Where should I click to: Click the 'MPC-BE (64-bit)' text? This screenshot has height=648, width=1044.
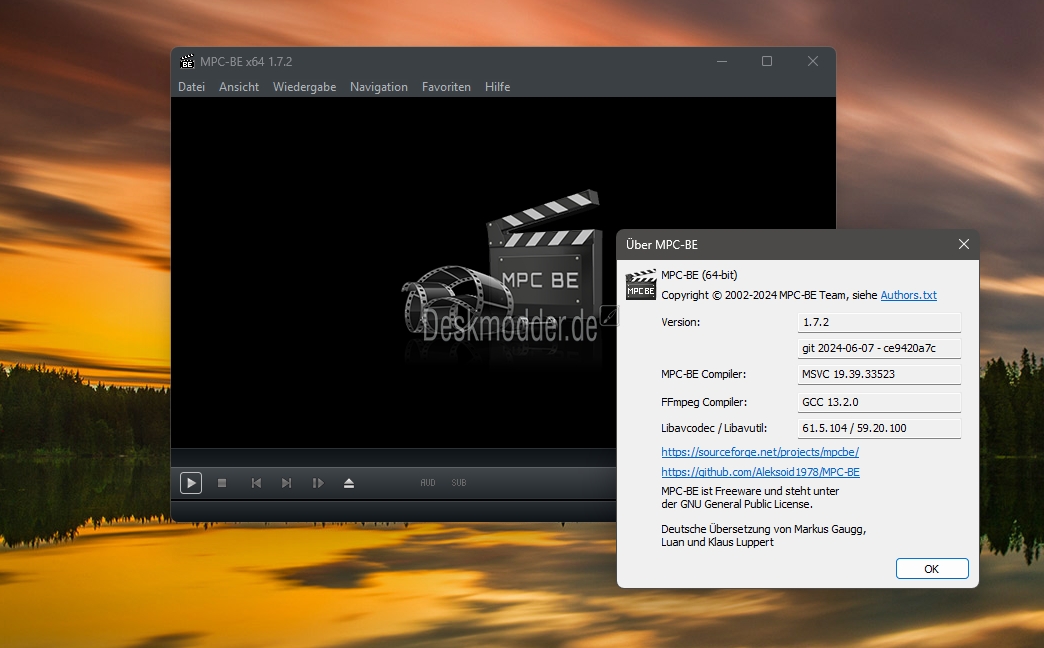click(699, 275)
